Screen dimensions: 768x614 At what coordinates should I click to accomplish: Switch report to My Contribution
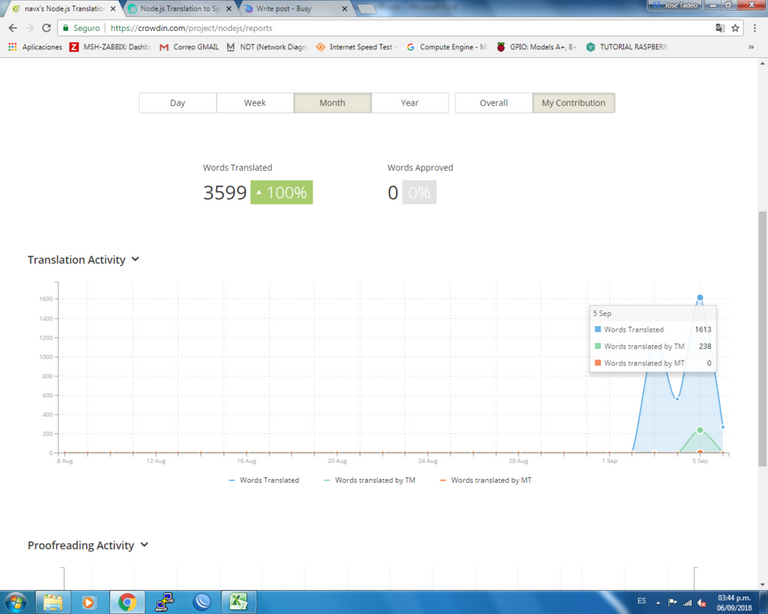574,103
